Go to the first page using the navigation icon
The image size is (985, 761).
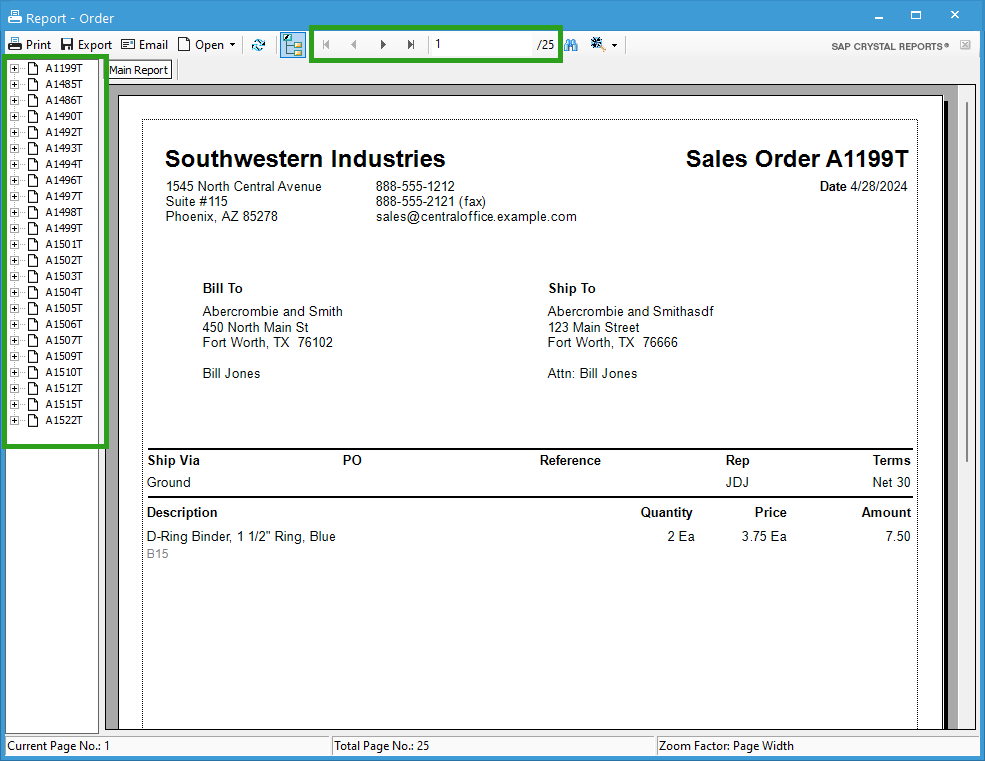pyautogui.click(x=325, y=44)
